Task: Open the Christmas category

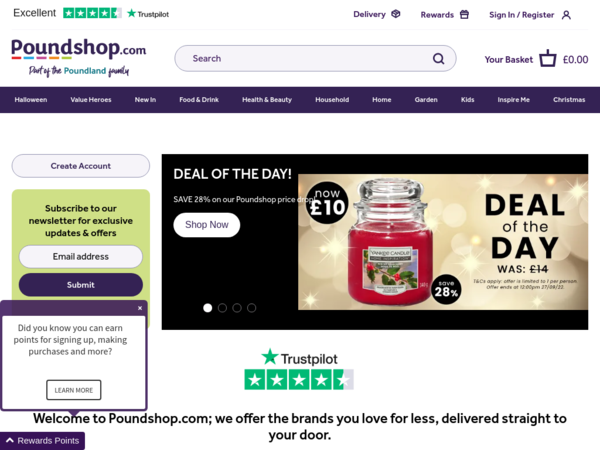Action: pos(569,99)
